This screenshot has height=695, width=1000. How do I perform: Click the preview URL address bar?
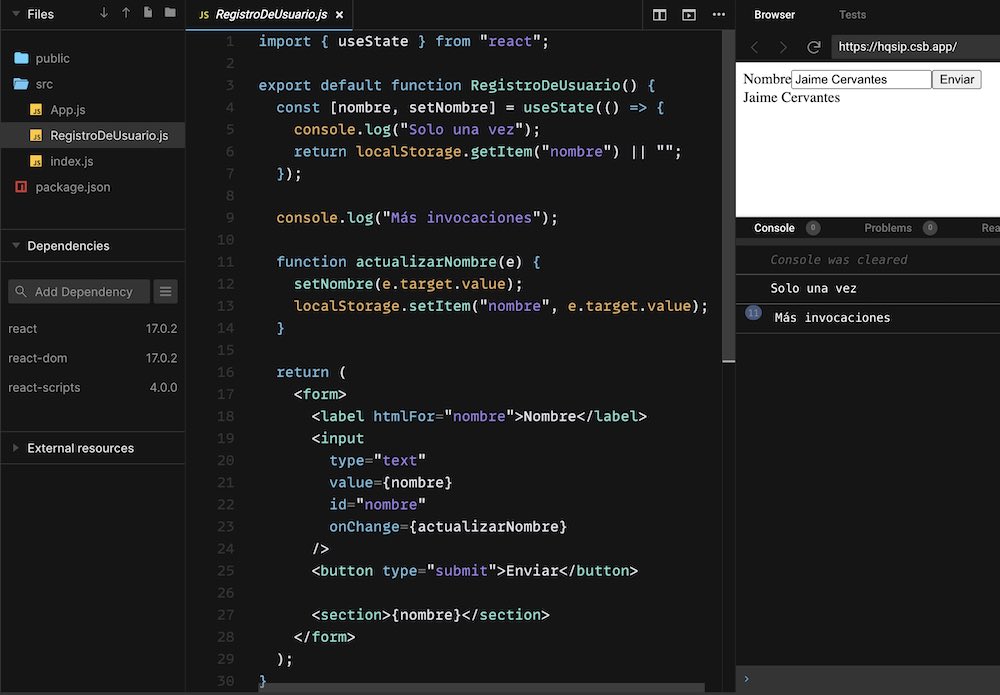coord(912,47)
